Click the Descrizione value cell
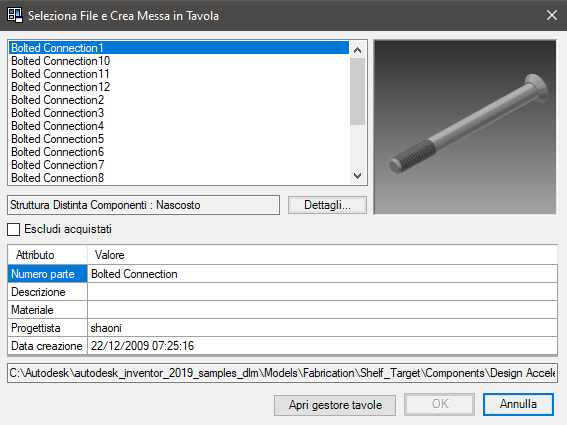This screenshot has height=425, width=567. tap(322, 292)
